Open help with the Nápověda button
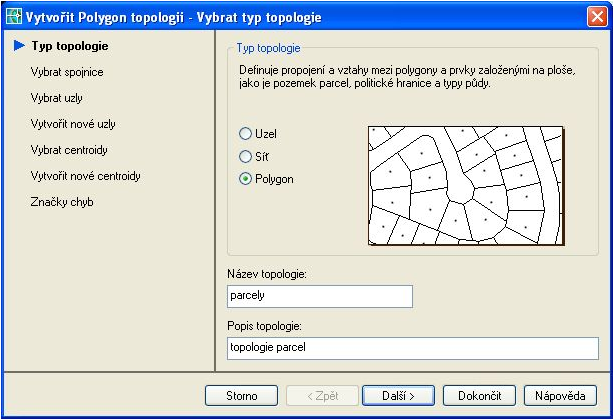This screenshot has height=419, width=614. (x=560, y=396)
